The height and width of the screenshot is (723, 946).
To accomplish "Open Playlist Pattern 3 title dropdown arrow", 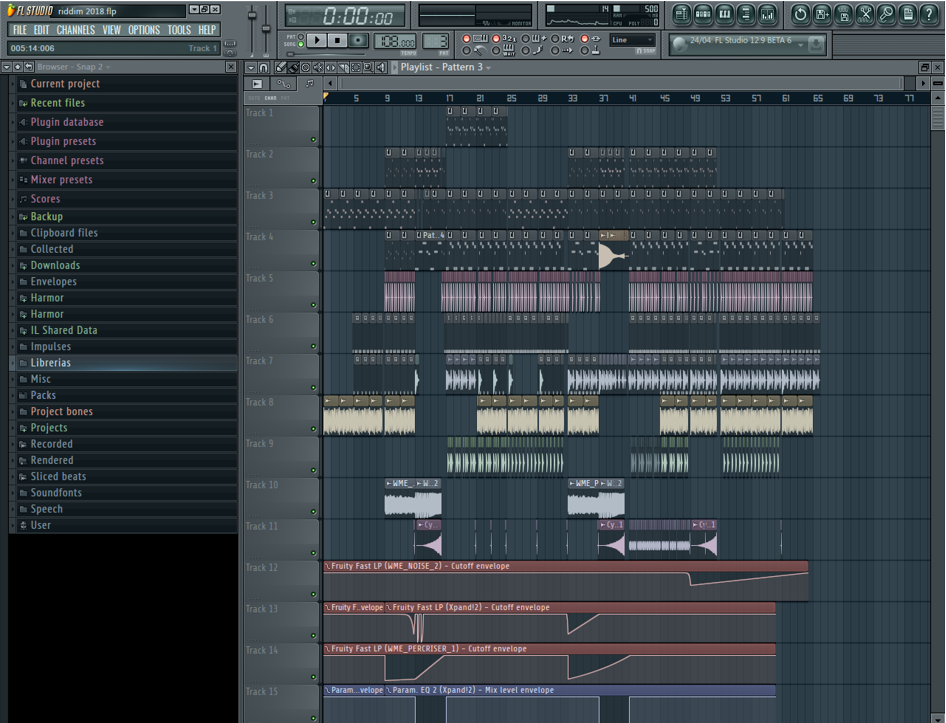I will point(488,67).
